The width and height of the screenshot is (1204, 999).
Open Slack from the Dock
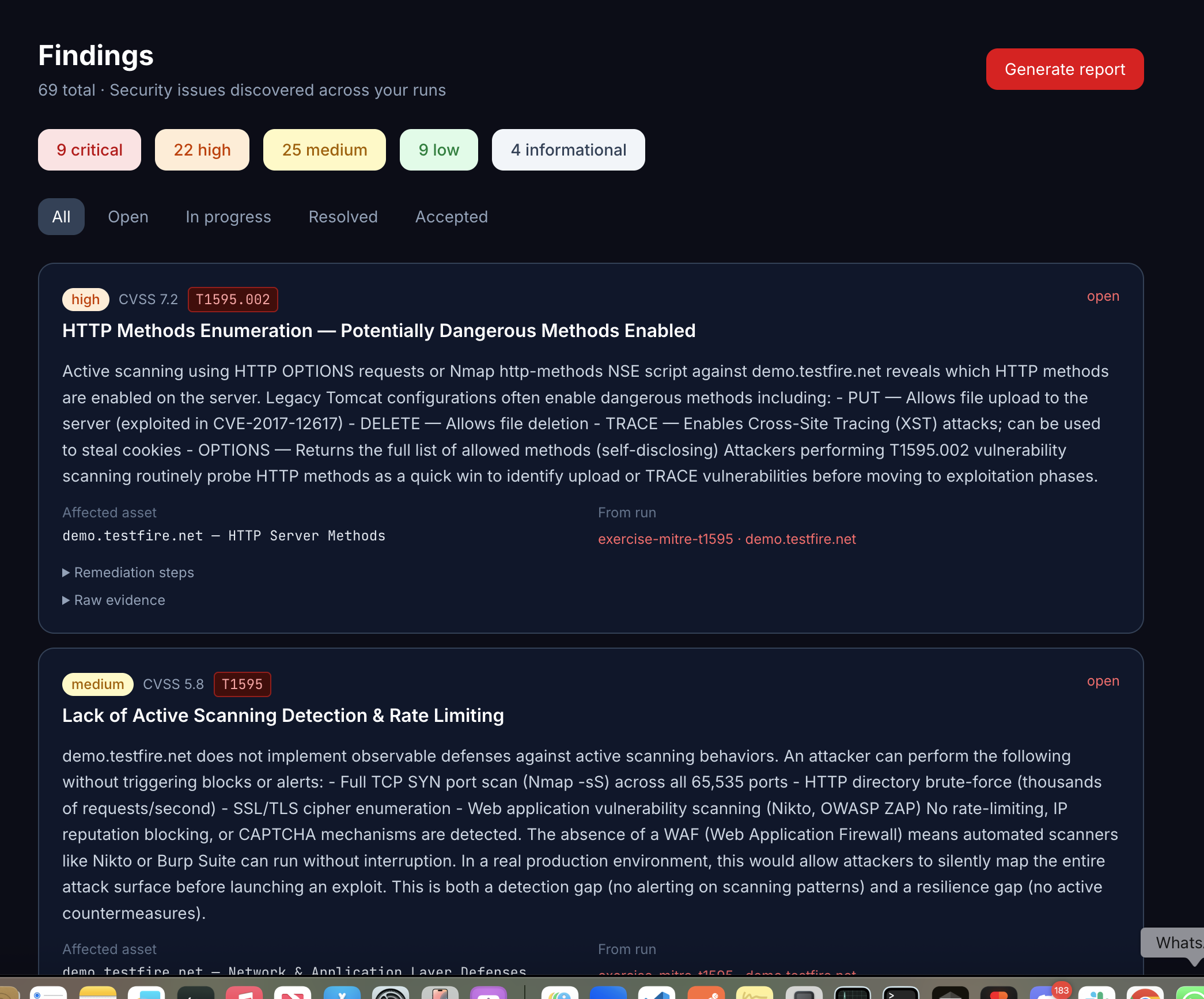coord(1096,992)
